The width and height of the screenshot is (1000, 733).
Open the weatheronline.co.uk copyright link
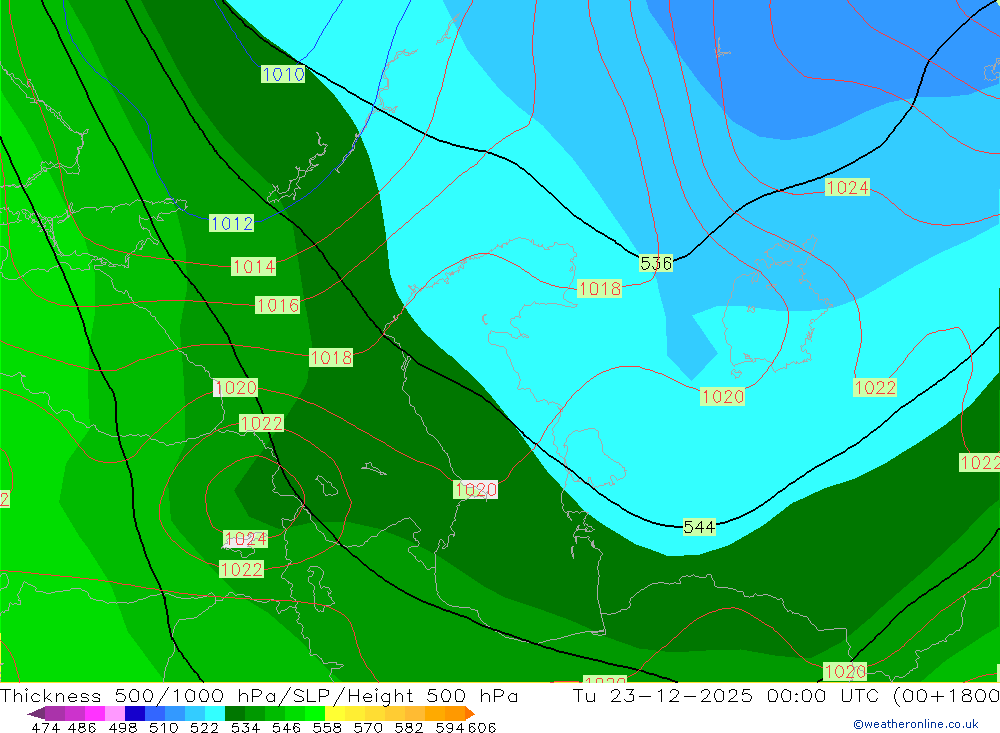pyautogui.click(x=915, y=723)
